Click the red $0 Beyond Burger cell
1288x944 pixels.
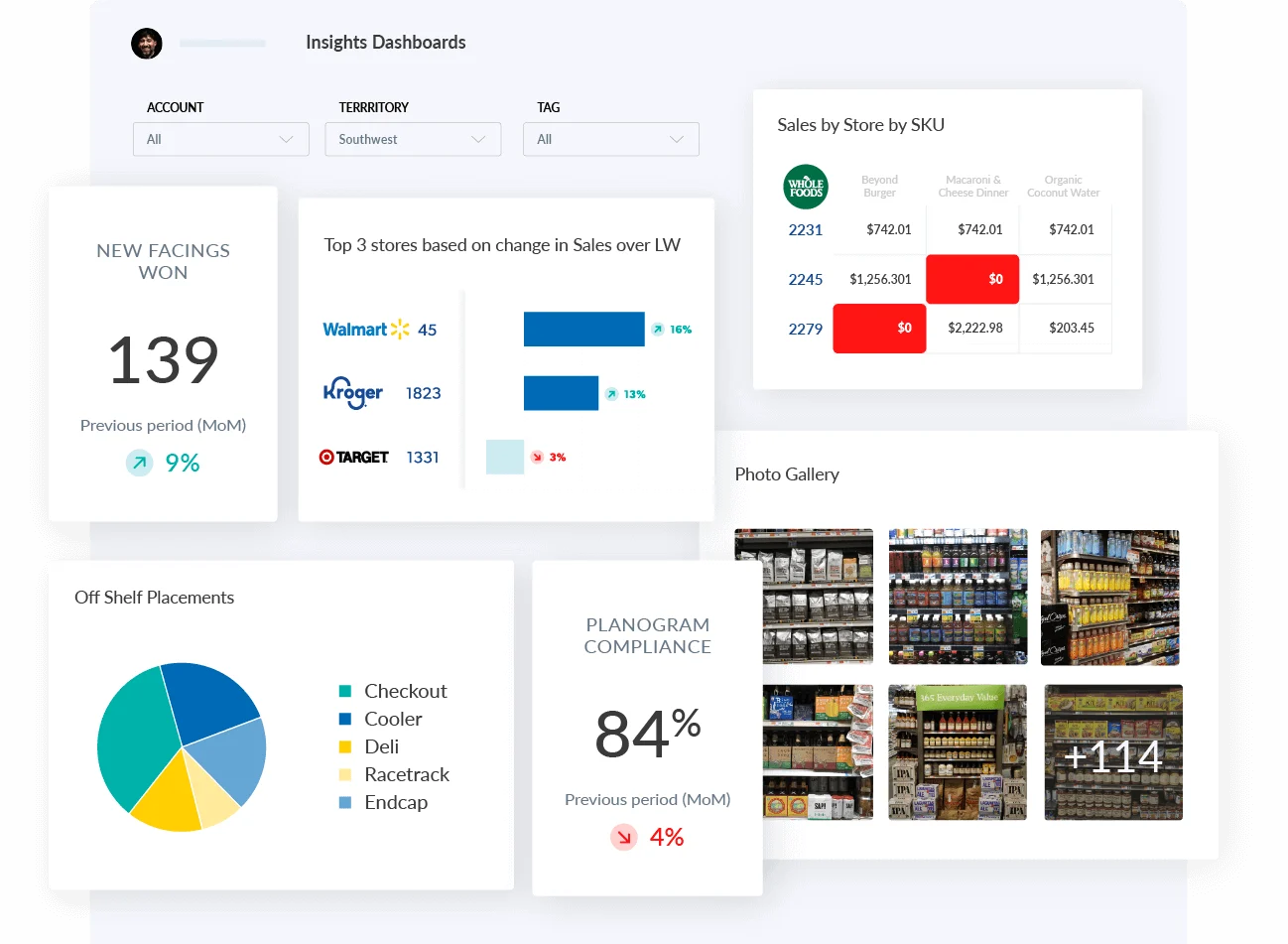coord(879,328)
